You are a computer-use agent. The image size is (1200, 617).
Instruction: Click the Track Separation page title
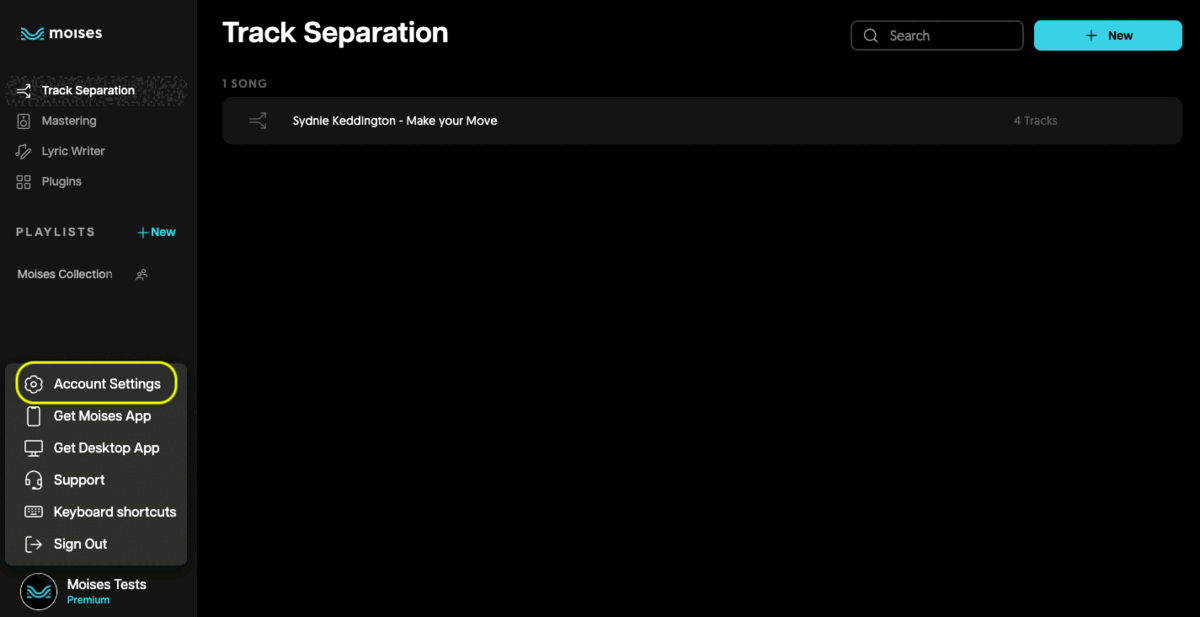click(335, 33)
